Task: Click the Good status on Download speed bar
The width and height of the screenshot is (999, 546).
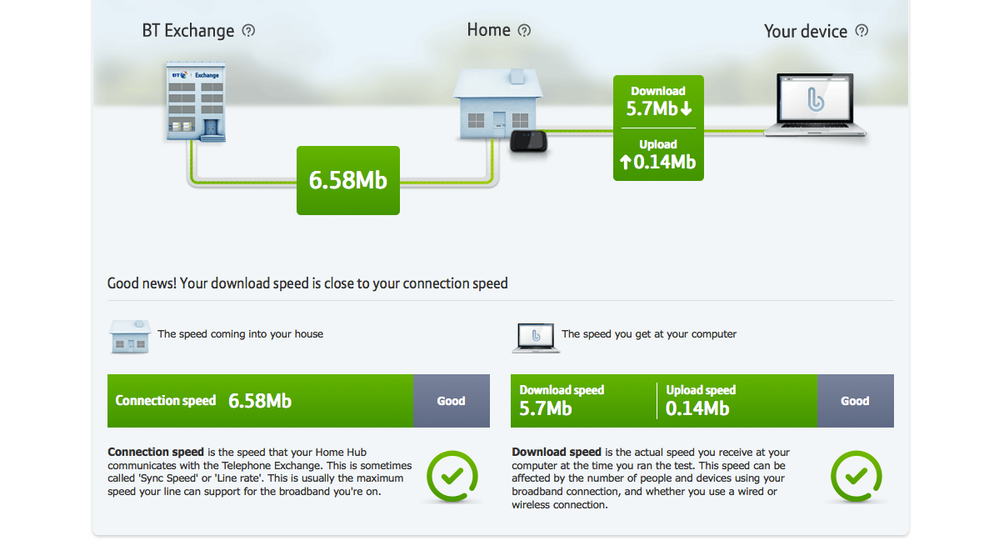Action: click(x=855, y=401)
